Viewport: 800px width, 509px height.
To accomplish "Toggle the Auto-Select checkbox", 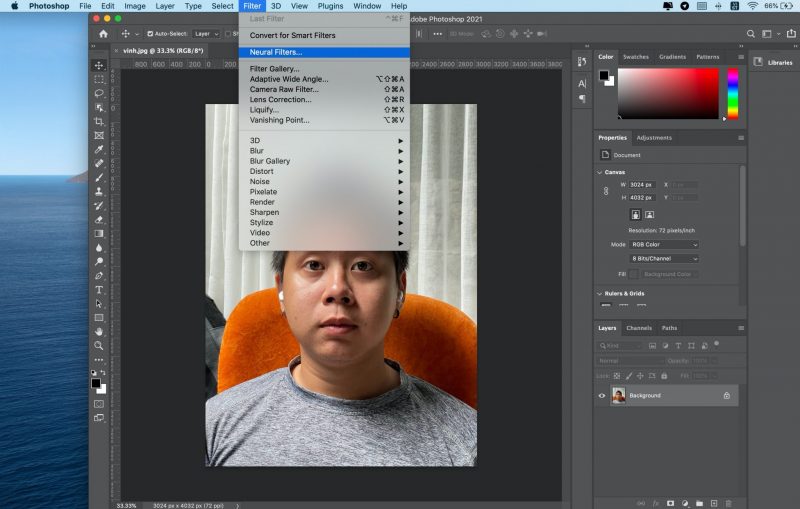I will [x=150, y=34].
